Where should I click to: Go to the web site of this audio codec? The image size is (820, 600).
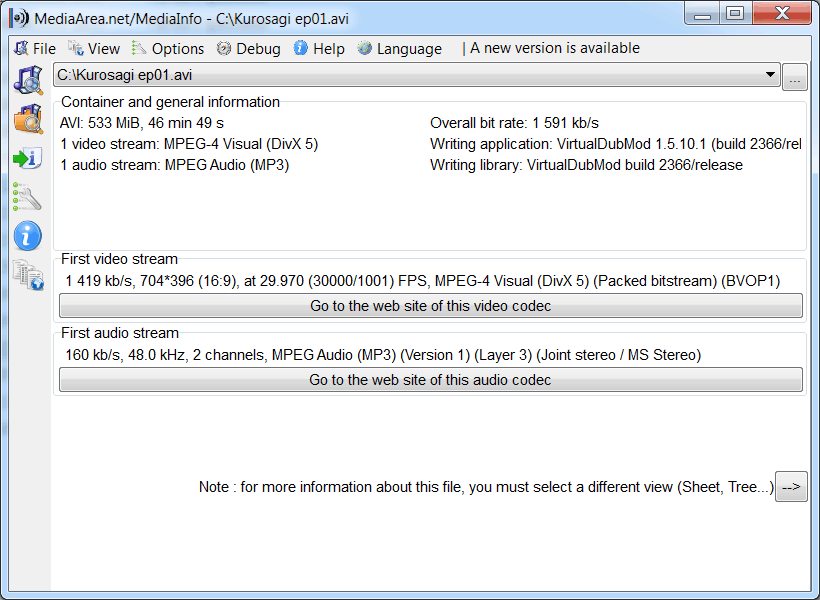430,380
